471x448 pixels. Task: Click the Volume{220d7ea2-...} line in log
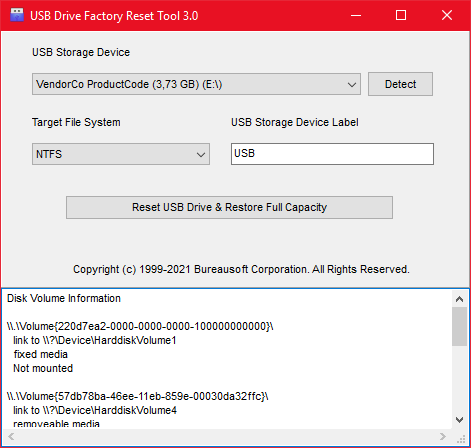(140, 326)
